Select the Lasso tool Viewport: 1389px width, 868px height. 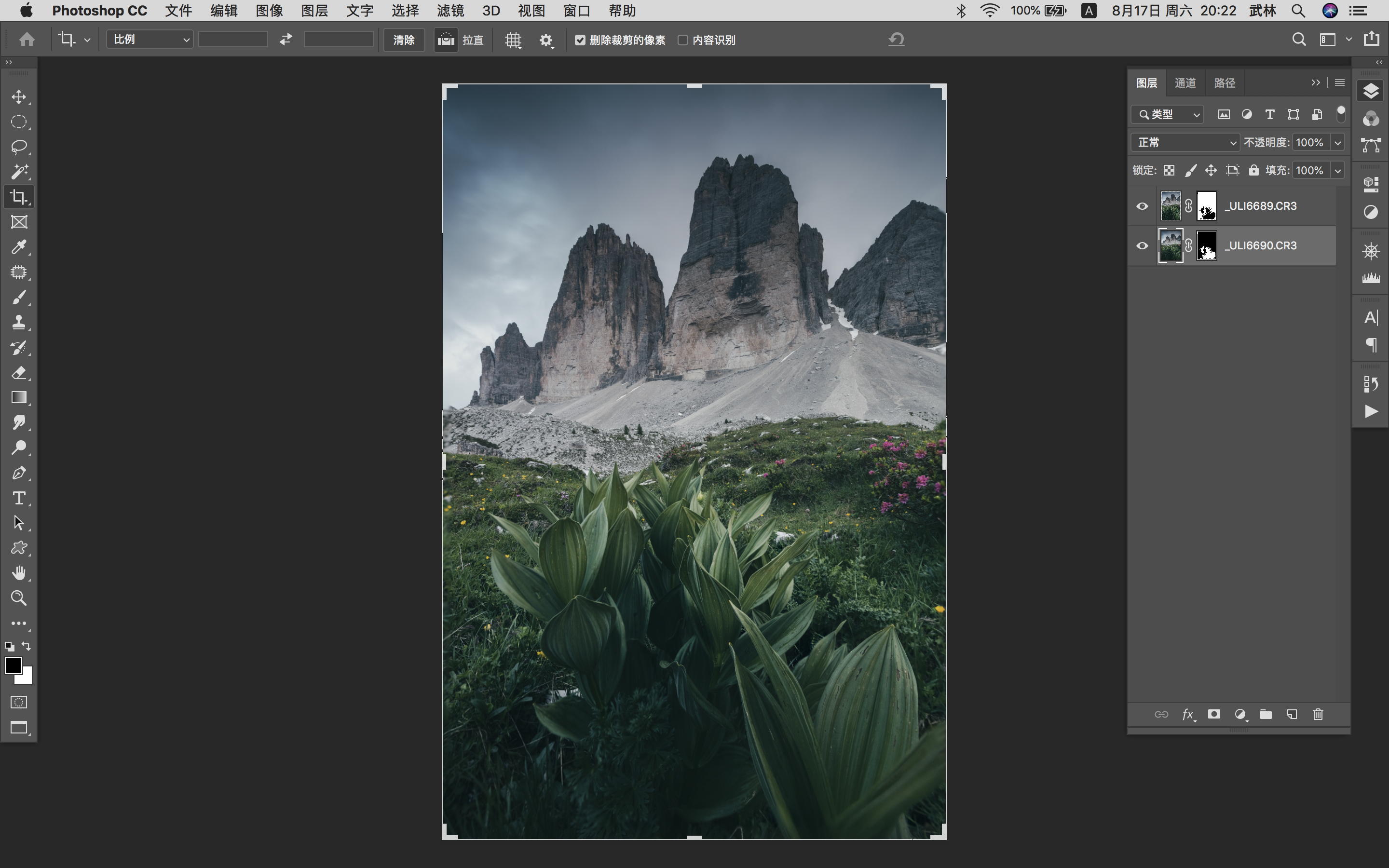click(19, 147)
